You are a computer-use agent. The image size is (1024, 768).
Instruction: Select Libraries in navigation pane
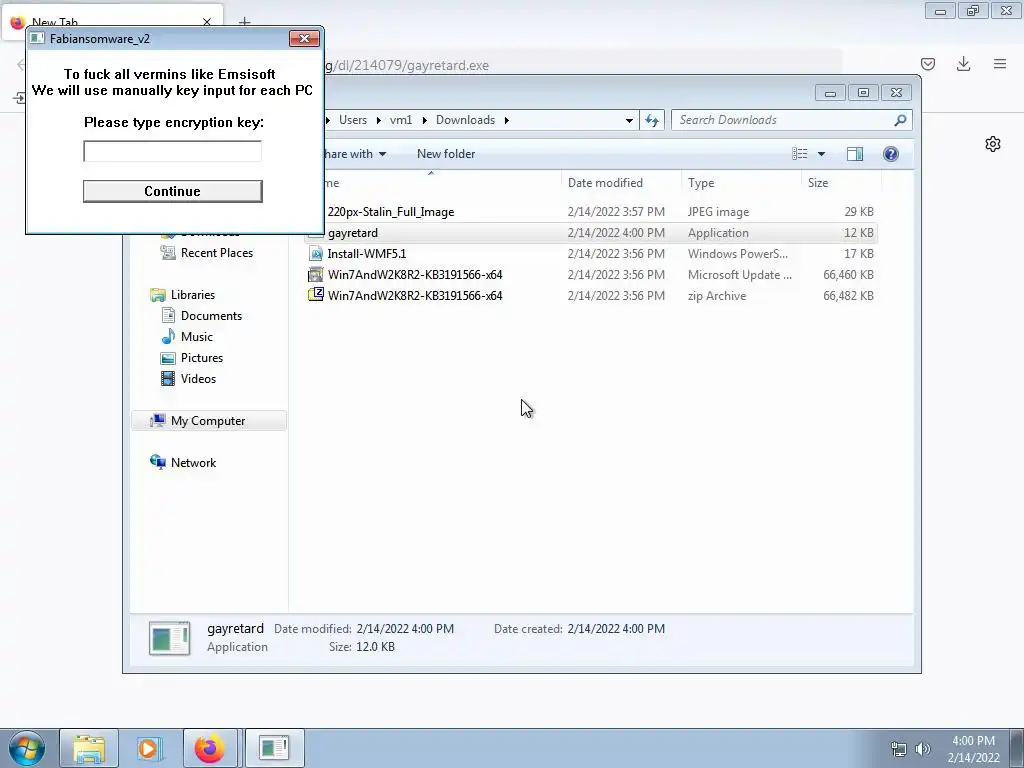[193, 295]
